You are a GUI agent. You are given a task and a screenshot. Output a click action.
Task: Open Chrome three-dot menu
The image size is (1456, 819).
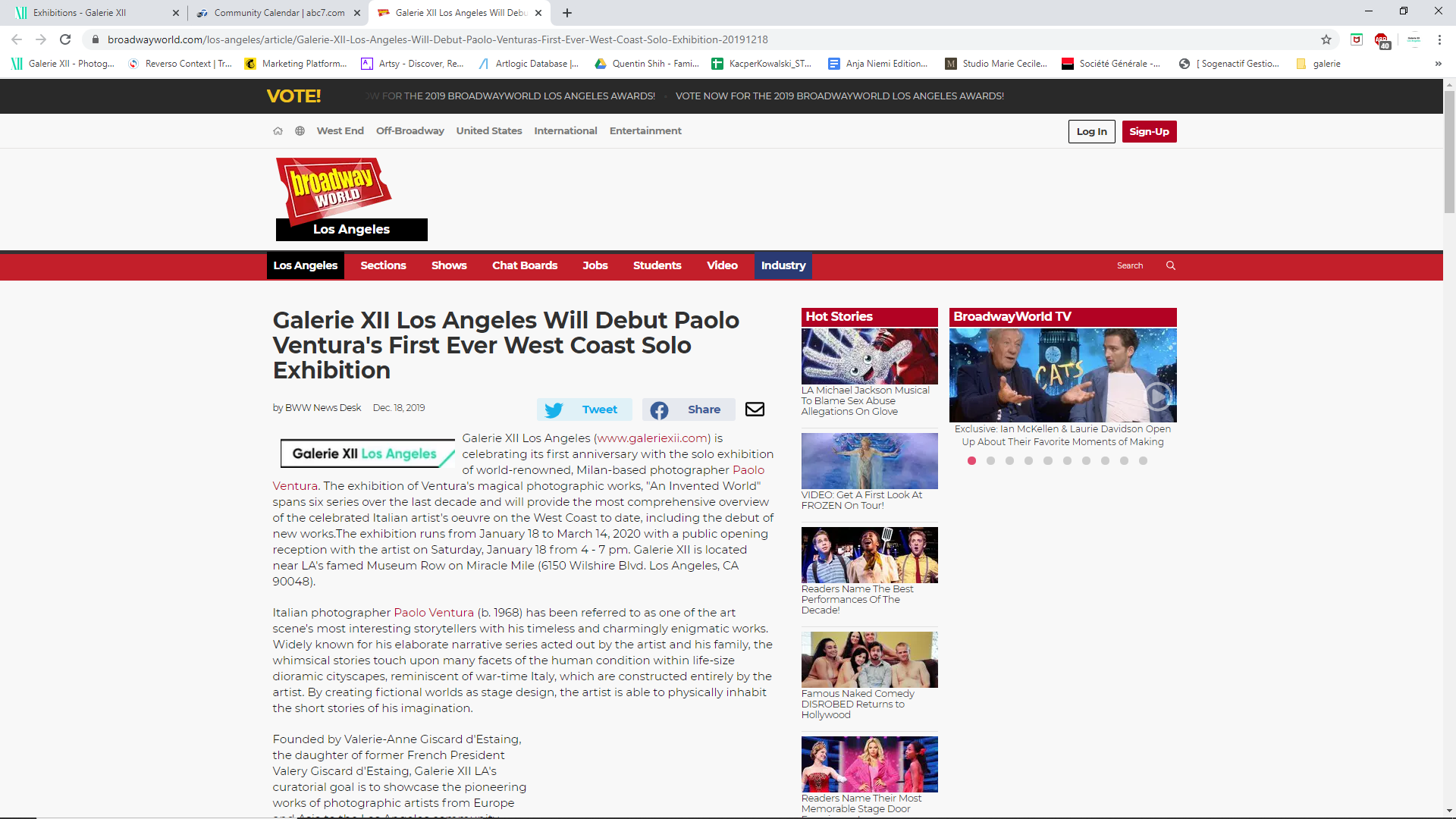point(1439,39)
